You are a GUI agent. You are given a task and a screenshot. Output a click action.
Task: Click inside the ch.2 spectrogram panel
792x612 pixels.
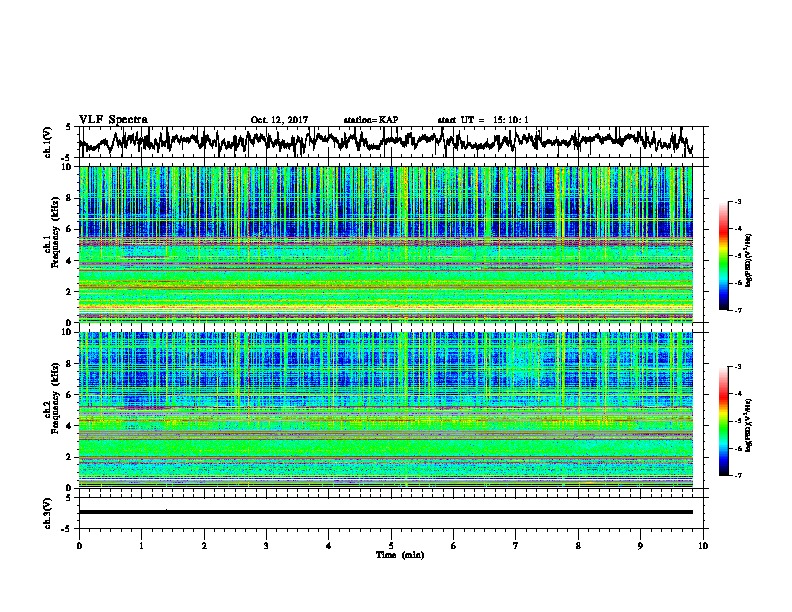click(386, 410)
